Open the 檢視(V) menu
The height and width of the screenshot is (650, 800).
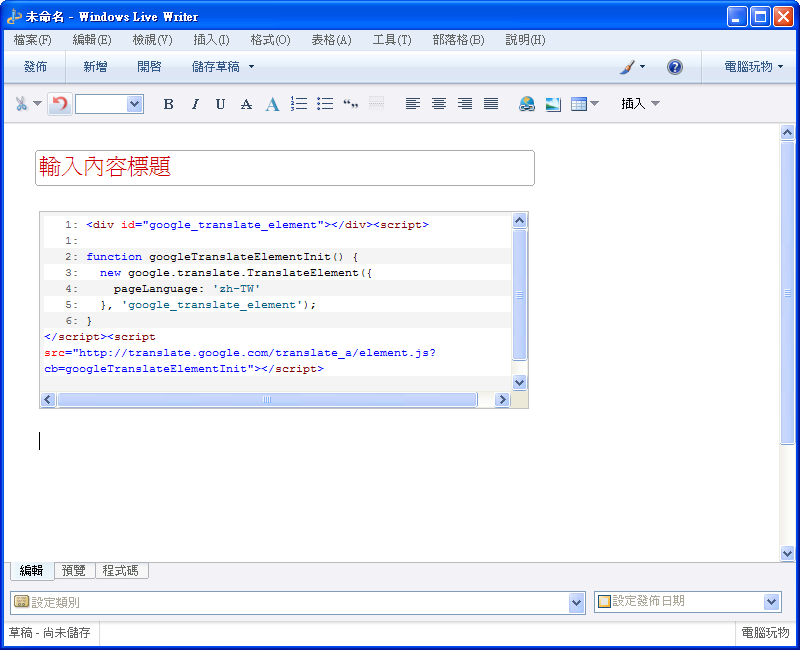[152, 40]
